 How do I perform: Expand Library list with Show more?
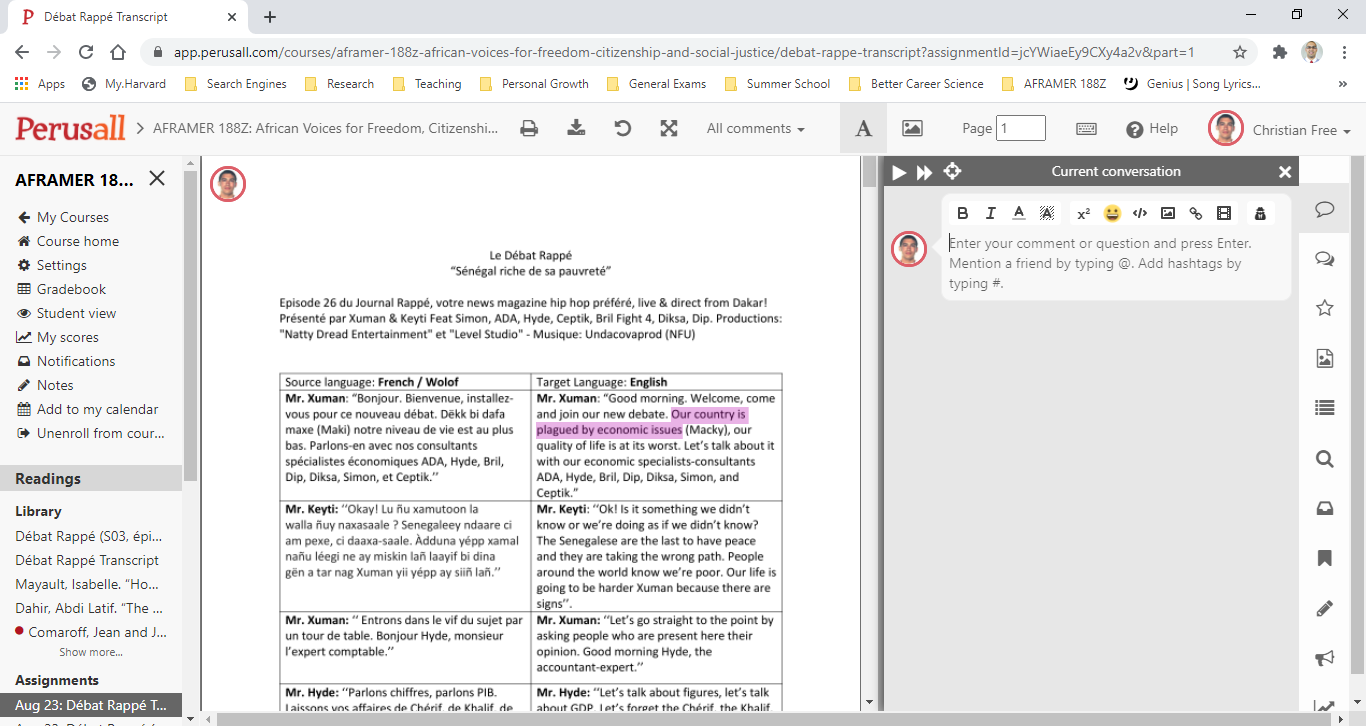point(91,652)
